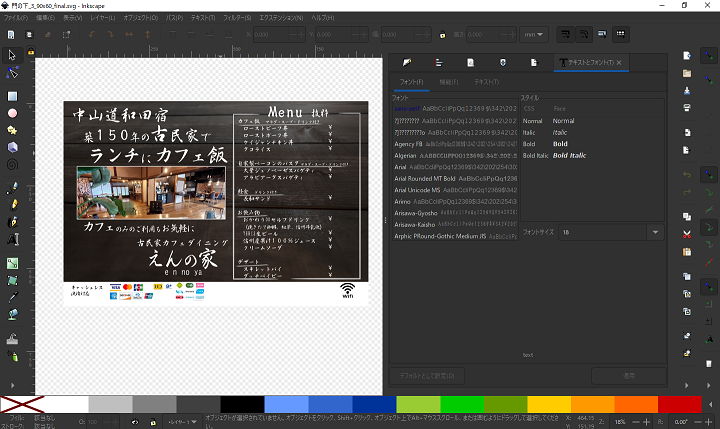Select the Dropper color picker tool
Screen dimensions: 720x429
click(x=12, y=297)
